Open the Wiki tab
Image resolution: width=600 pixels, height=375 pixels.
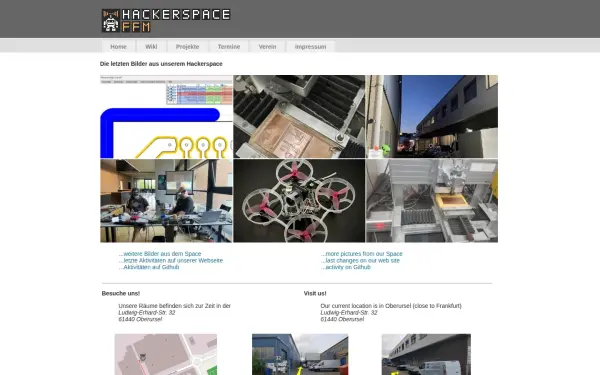pyautogui.click(x=151, y=47)
